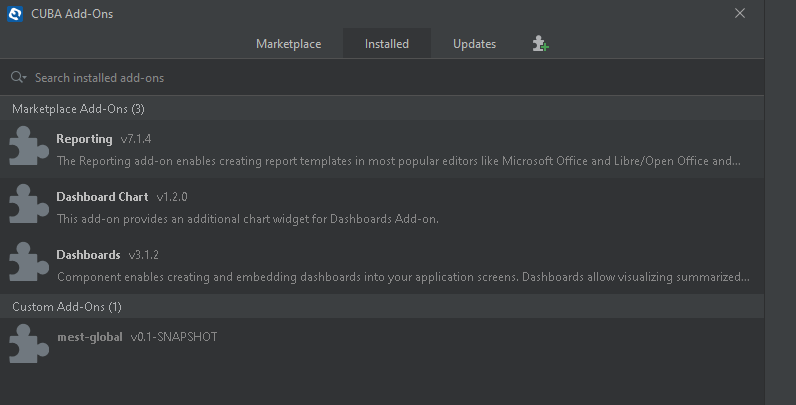Open the Updates tab
796x405 pixels.
475,44
